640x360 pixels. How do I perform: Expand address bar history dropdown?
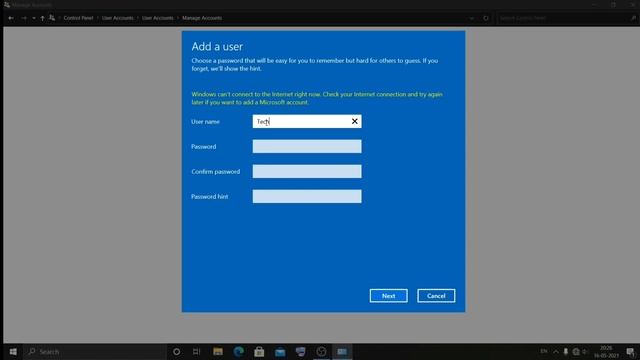coord(472,18)
